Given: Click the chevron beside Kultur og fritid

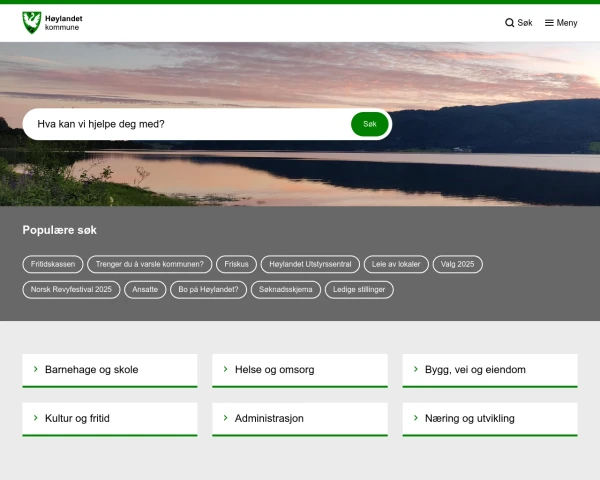Looking at the screenshot, I should click(x=36, y=418).
